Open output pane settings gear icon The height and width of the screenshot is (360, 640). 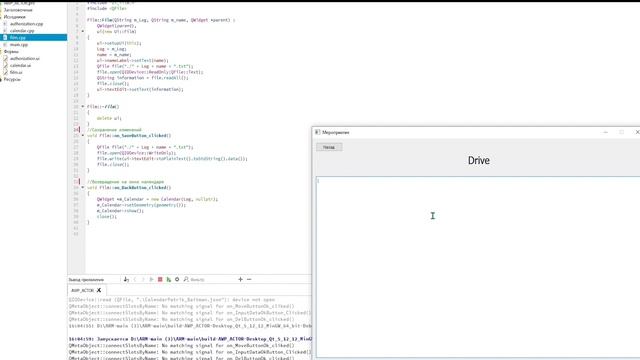tap(177, 279)
